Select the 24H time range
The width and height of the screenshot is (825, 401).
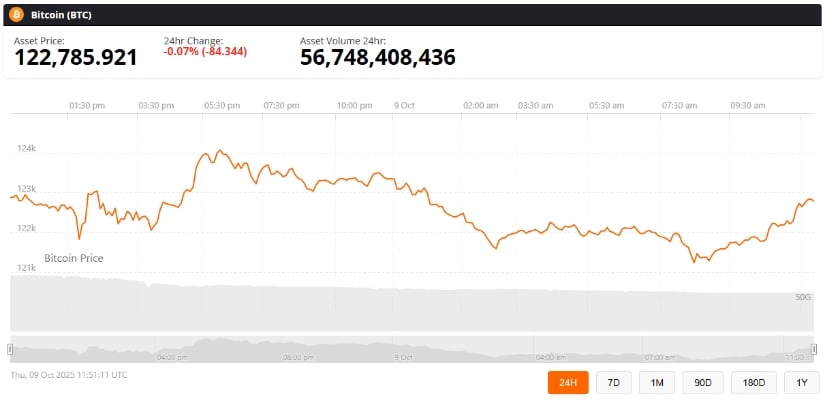pos(569,382)
